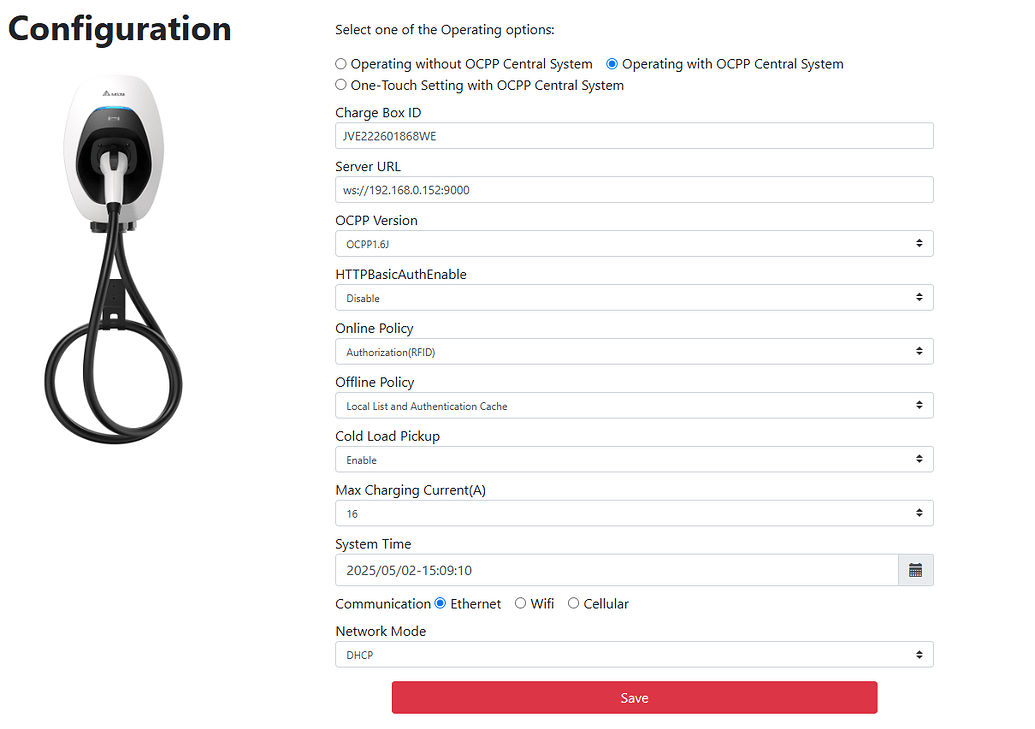
Task: Choose Cellular communication option
Action: [573, 603]
